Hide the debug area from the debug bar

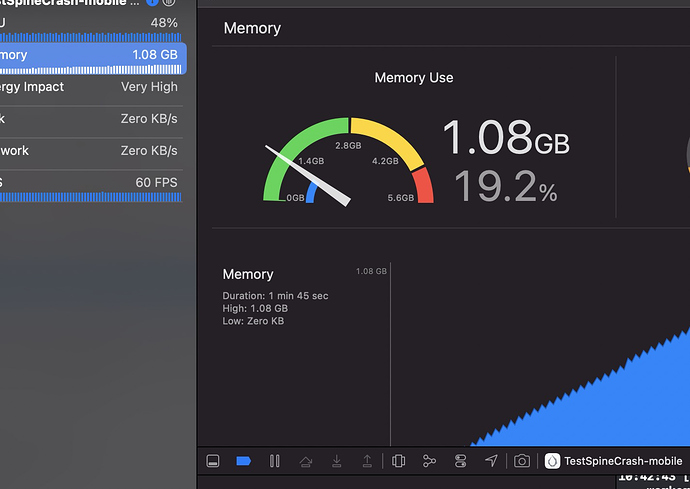tap(213, 461)
